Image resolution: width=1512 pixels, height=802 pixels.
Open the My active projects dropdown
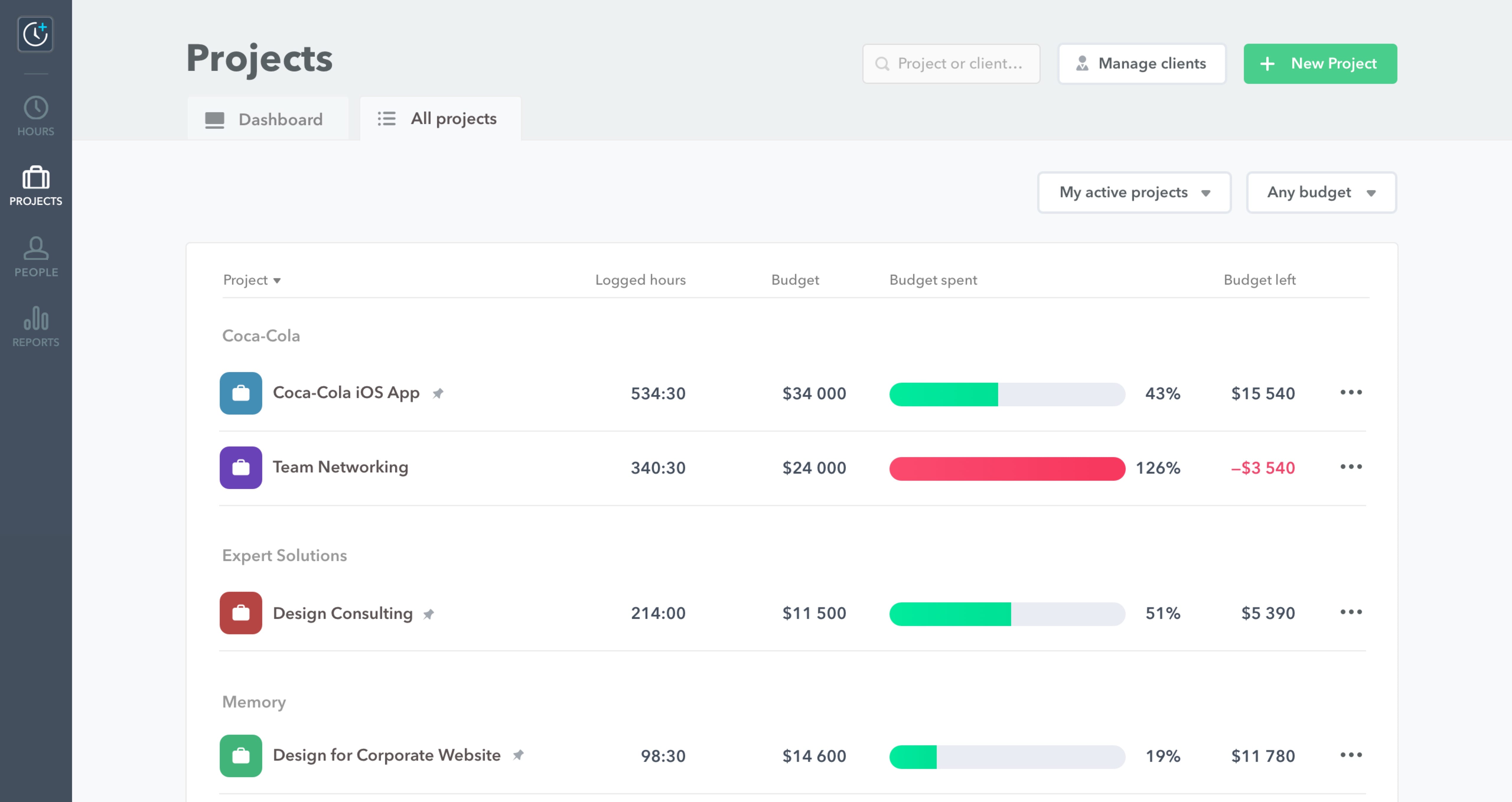(x=1133, y=192)
